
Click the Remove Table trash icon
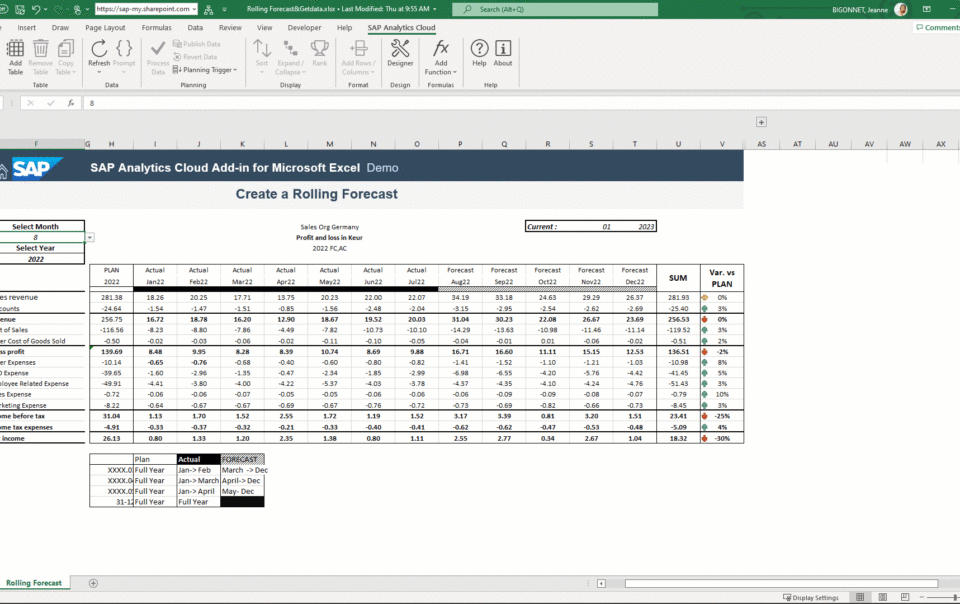(40, 49)
